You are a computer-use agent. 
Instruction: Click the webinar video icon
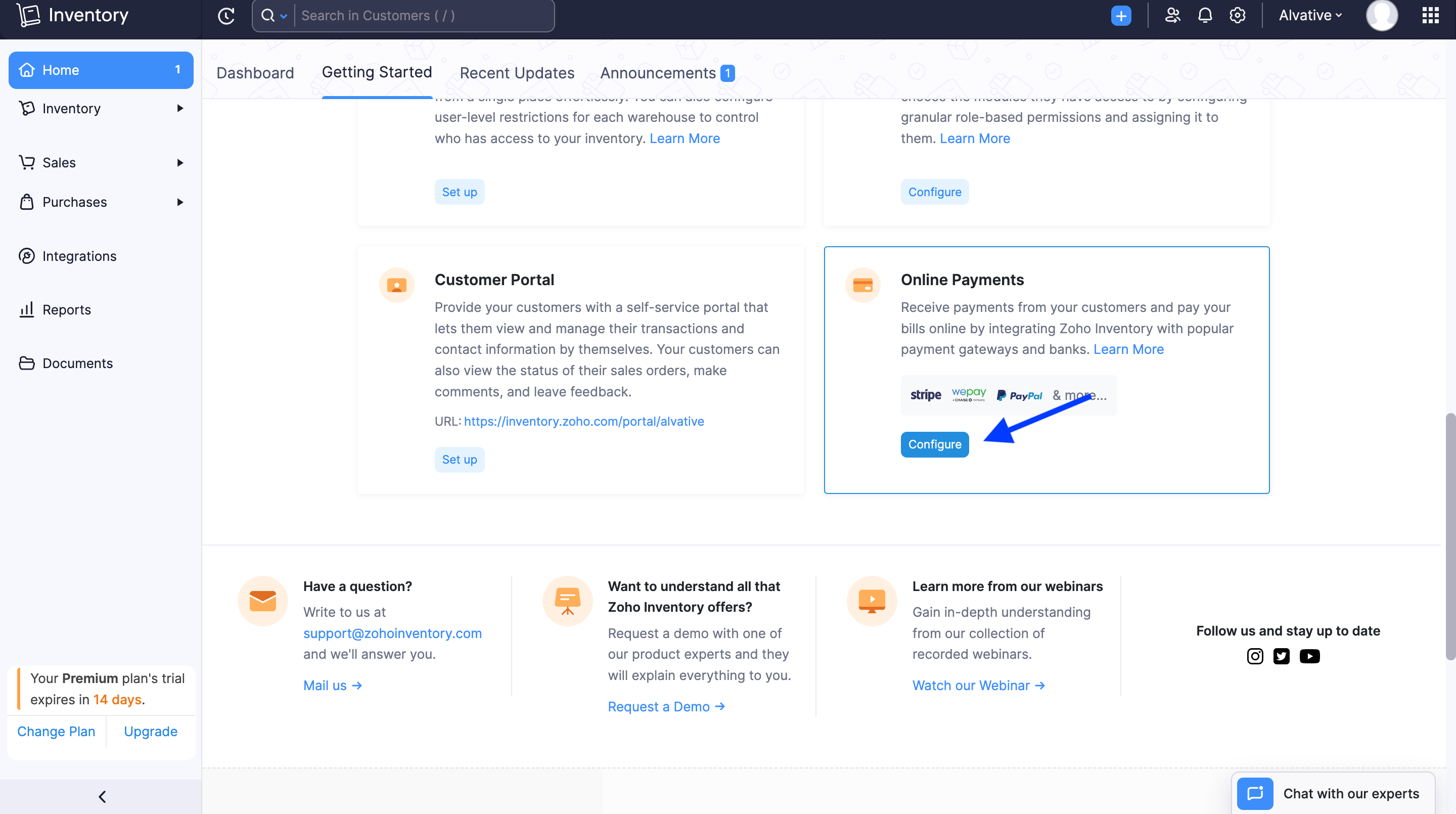(872, 601)
